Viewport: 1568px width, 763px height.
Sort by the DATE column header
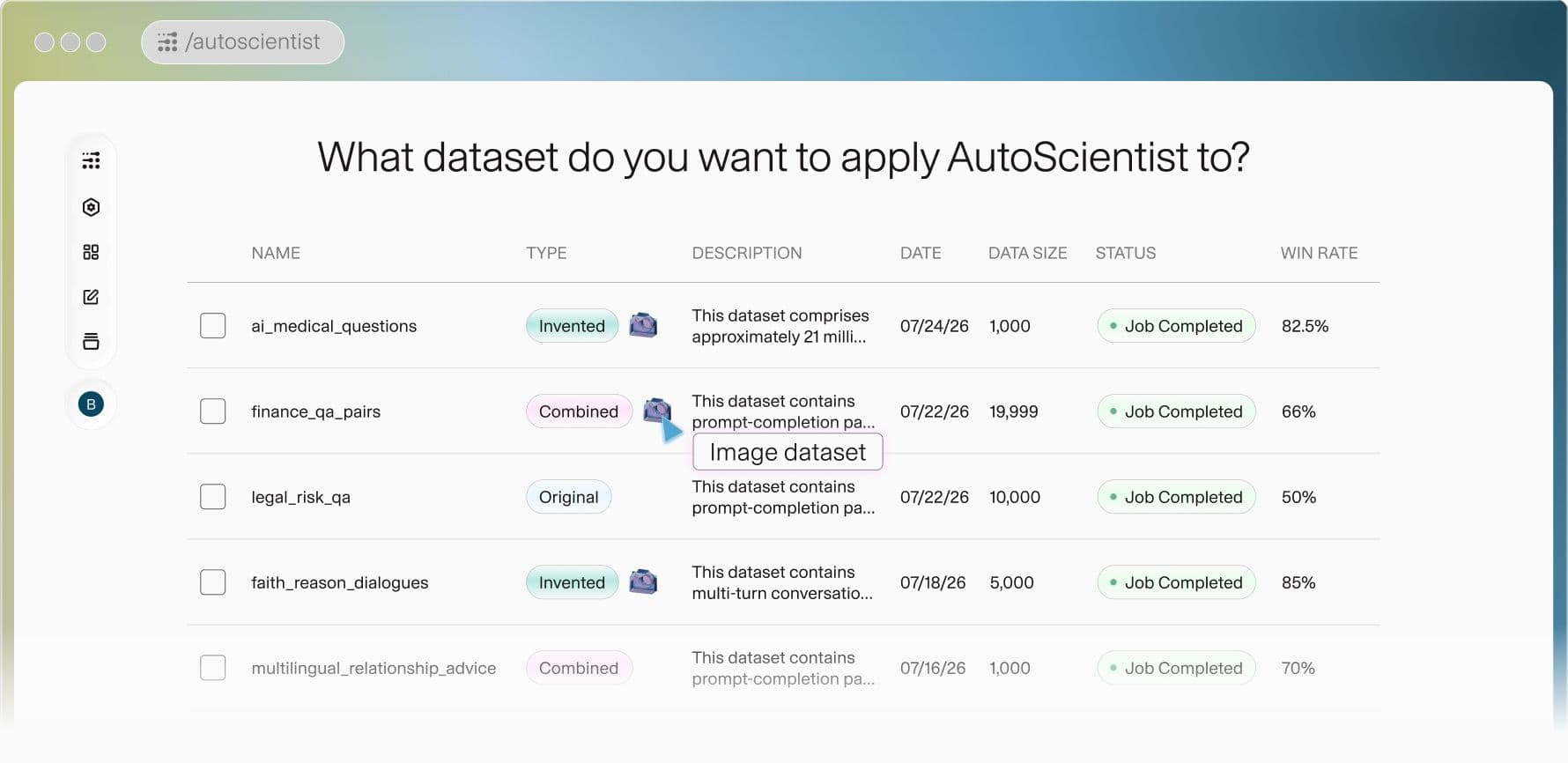point(921,253)
